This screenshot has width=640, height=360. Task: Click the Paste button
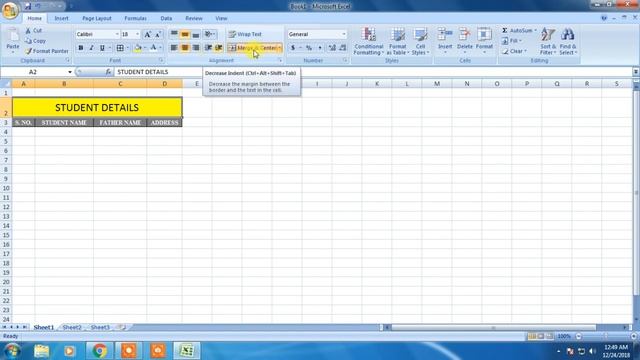tap(13, 41)
